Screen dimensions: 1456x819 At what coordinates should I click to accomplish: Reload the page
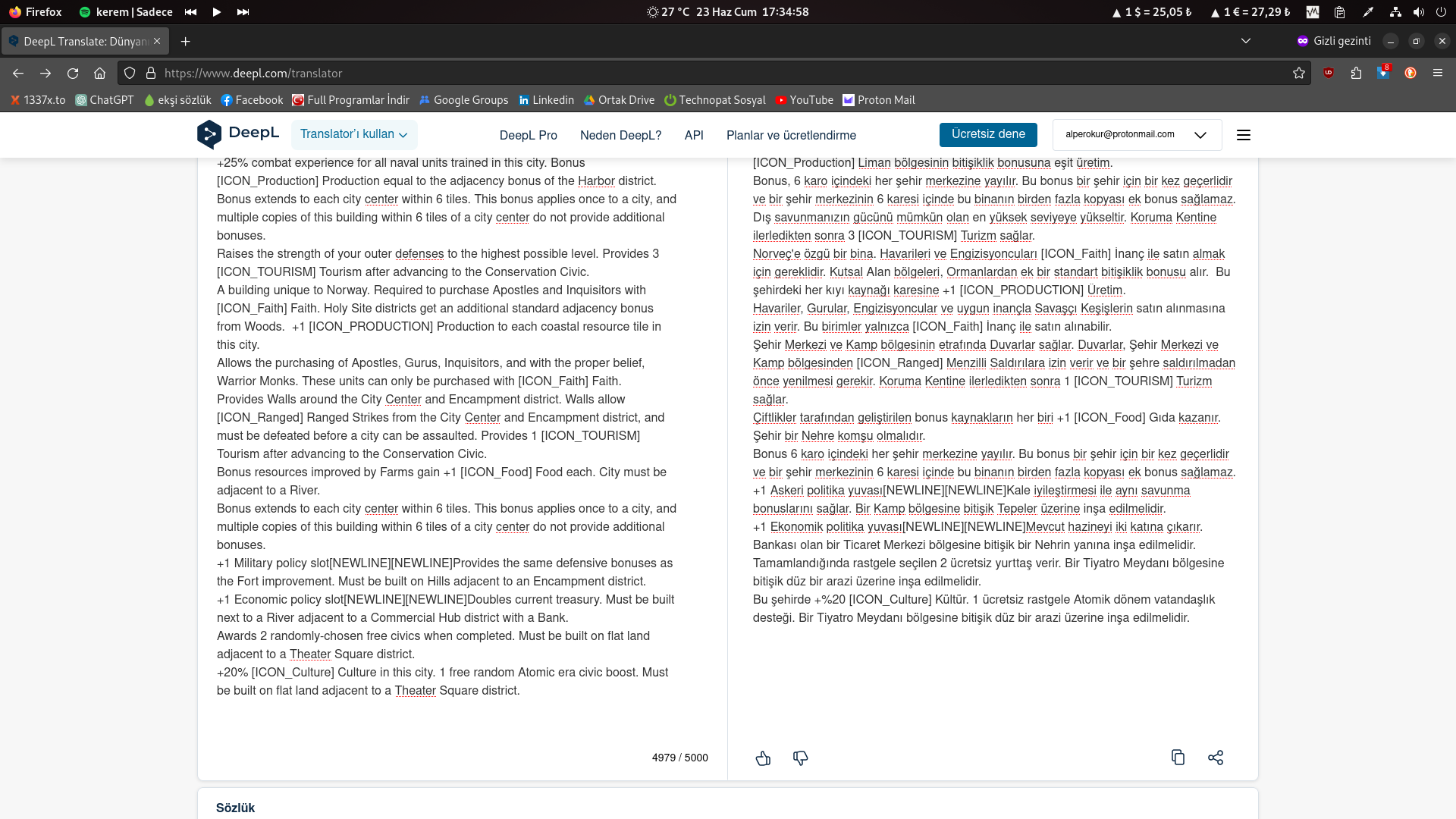[73, 73]
